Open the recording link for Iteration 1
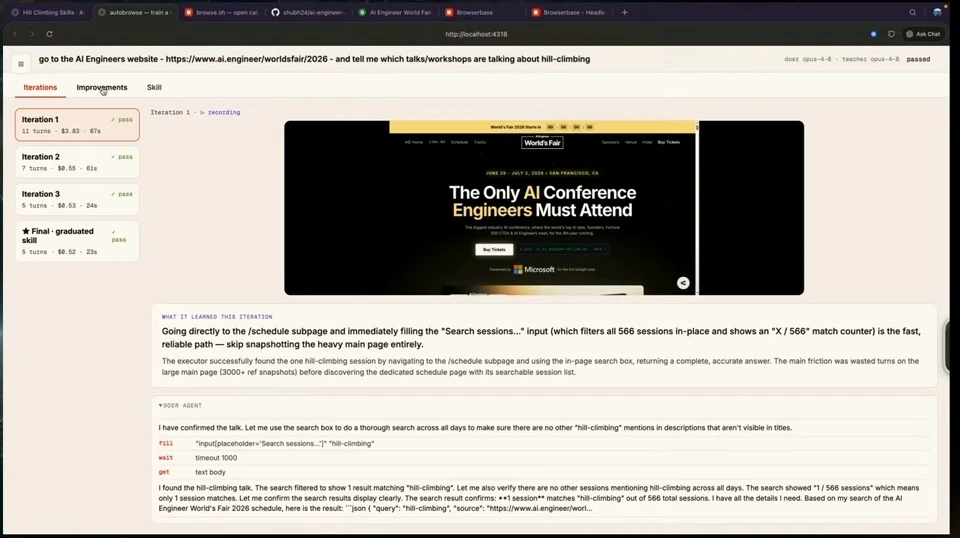This screenshot has height=538, width=960. 220,113
